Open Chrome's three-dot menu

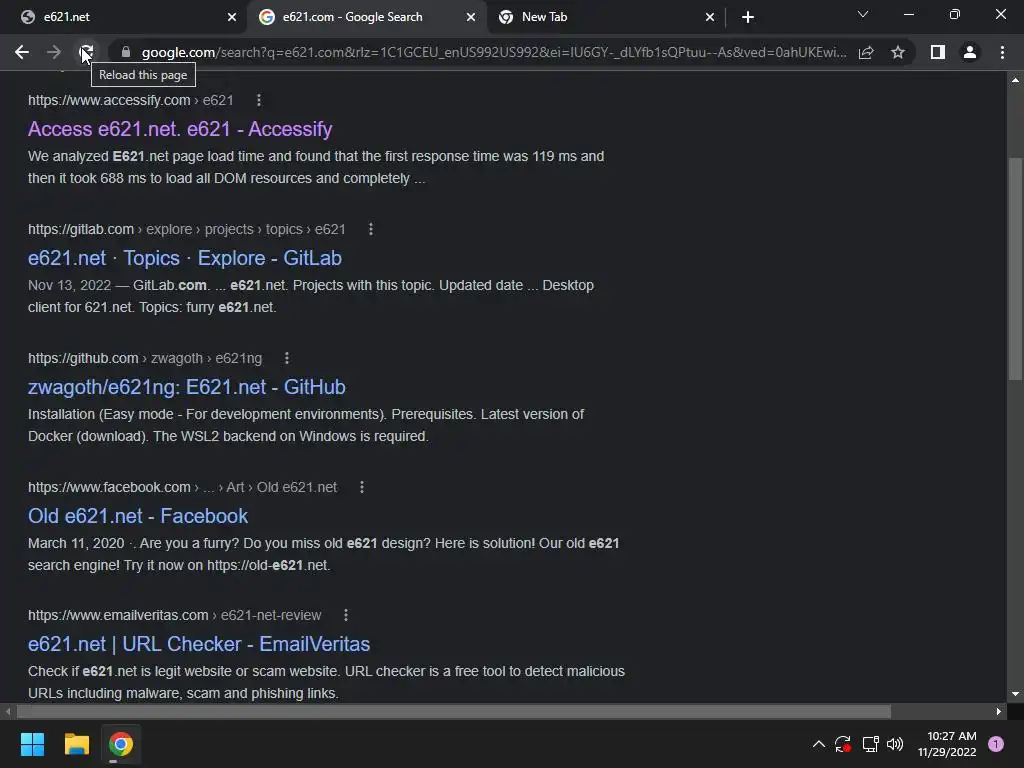point(1002,52)
